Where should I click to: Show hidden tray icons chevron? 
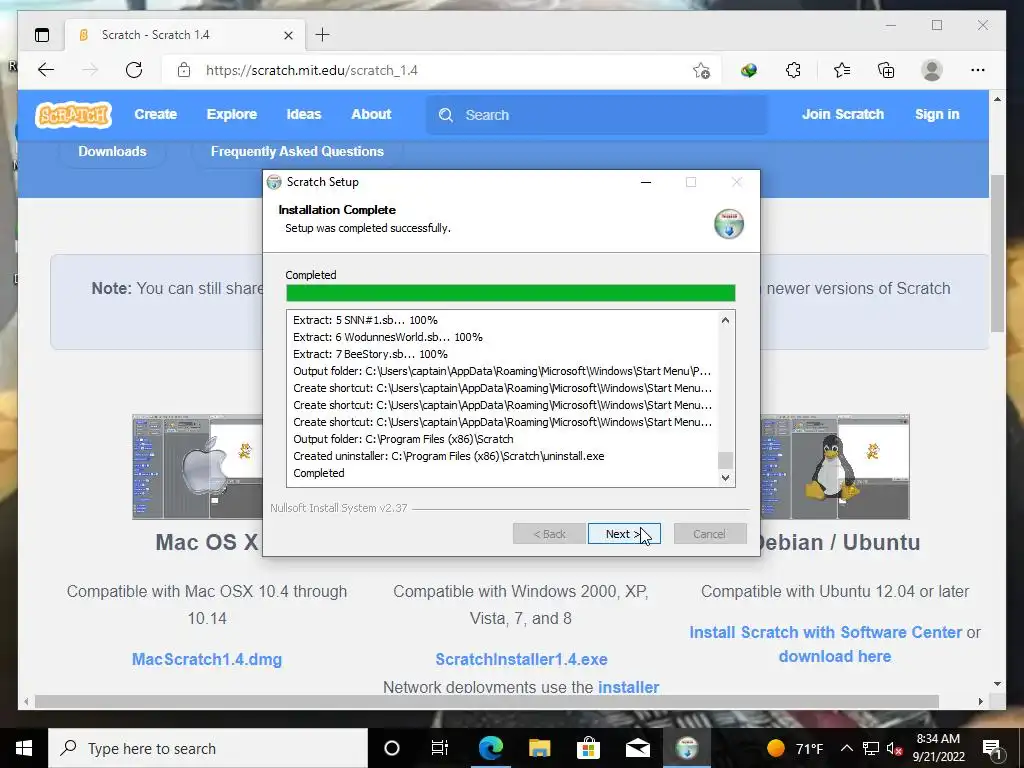coord(846,748)
